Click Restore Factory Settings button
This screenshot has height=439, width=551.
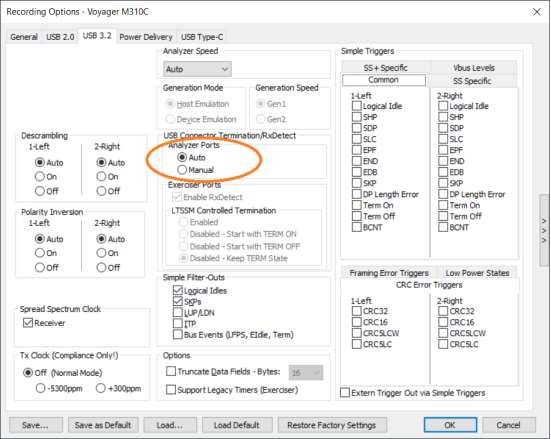332,425
